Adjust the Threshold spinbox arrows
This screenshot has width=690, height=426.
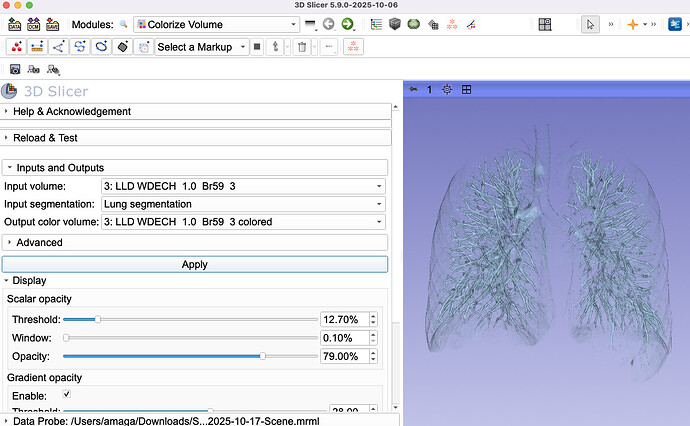click(373, 320)
